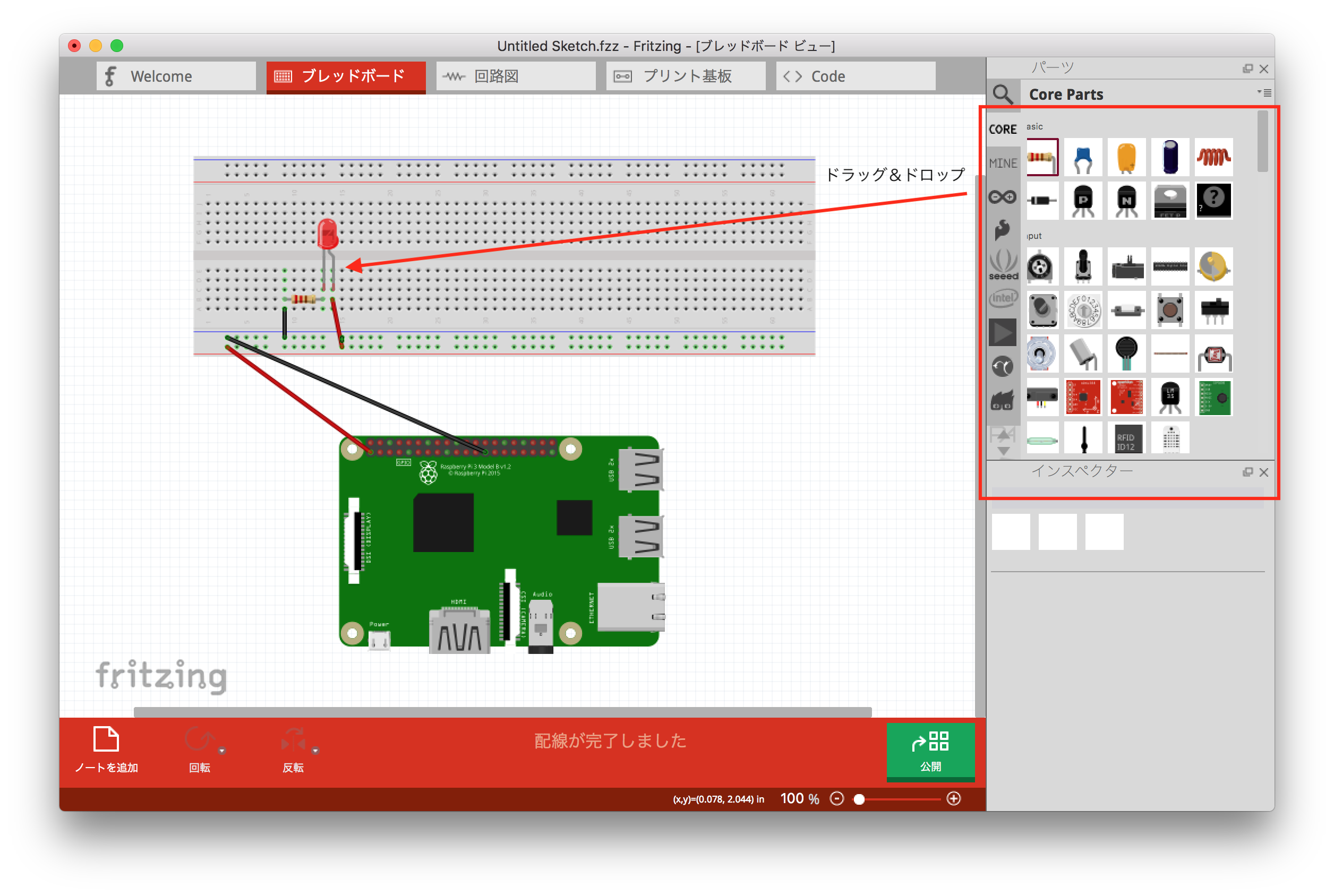Select the mystery part with question mark
Screen dimensions: 1334x896
[1213, 201]
